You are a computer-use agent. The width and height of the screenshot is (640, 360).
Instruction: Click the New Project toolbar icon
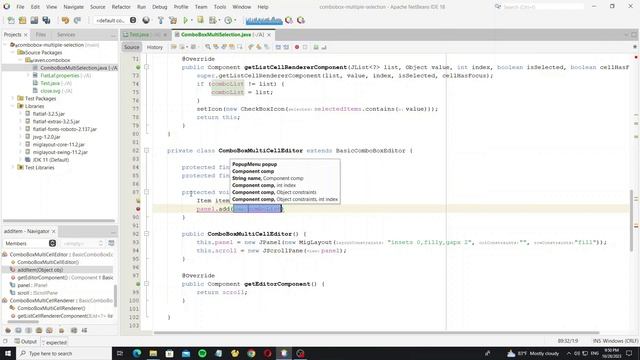click(22, 20)
